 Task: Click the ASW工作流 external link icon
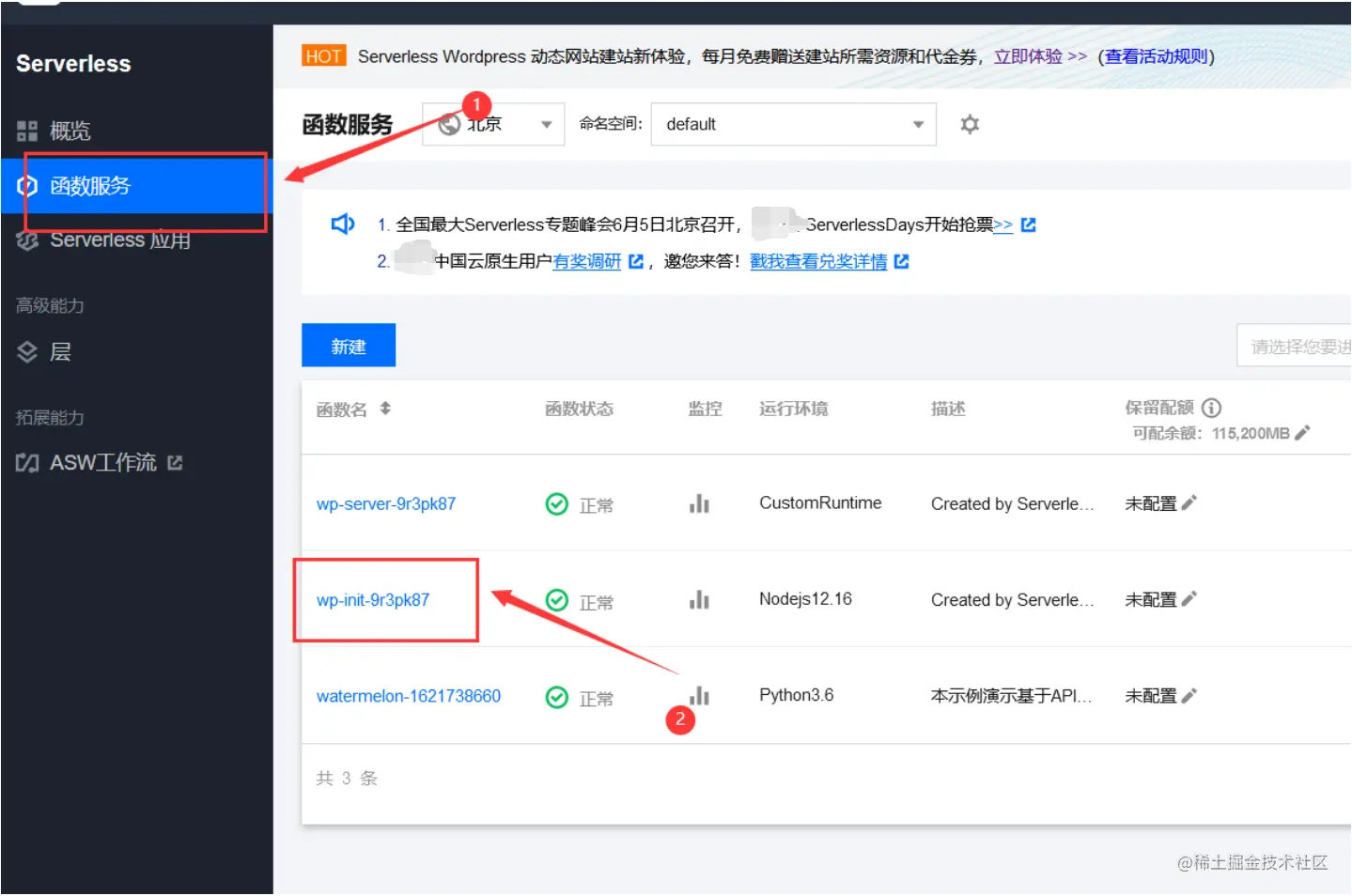pyautogui.click(x=175, y=462)
